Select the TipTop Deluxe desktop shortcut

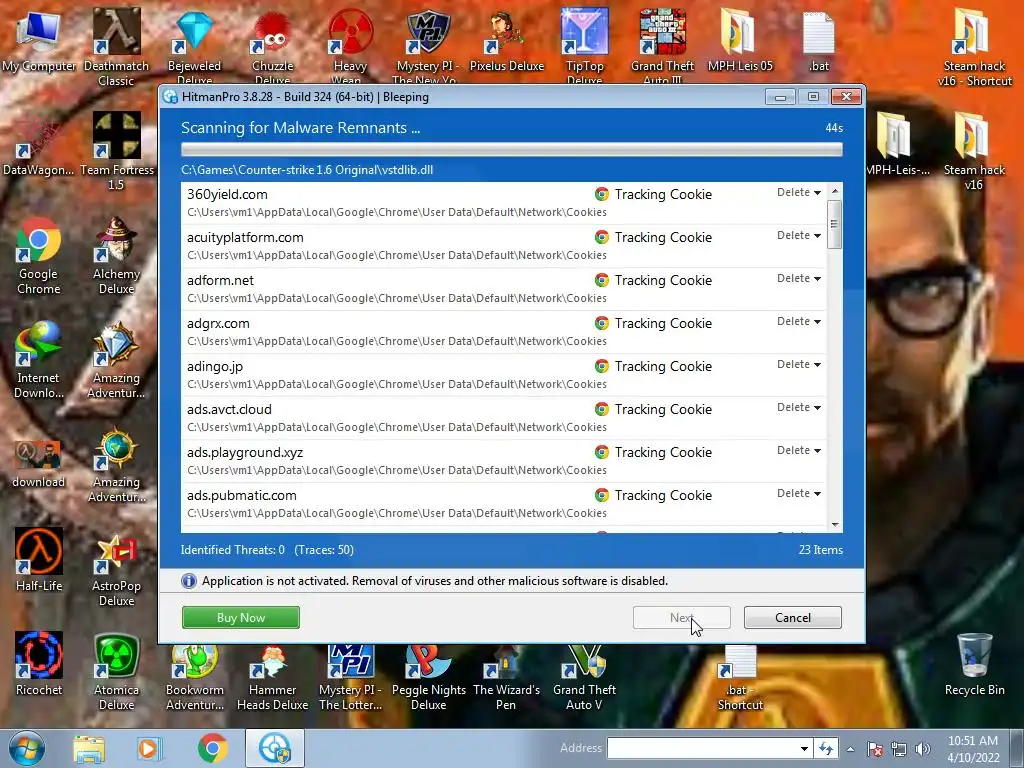click(584, 47)
